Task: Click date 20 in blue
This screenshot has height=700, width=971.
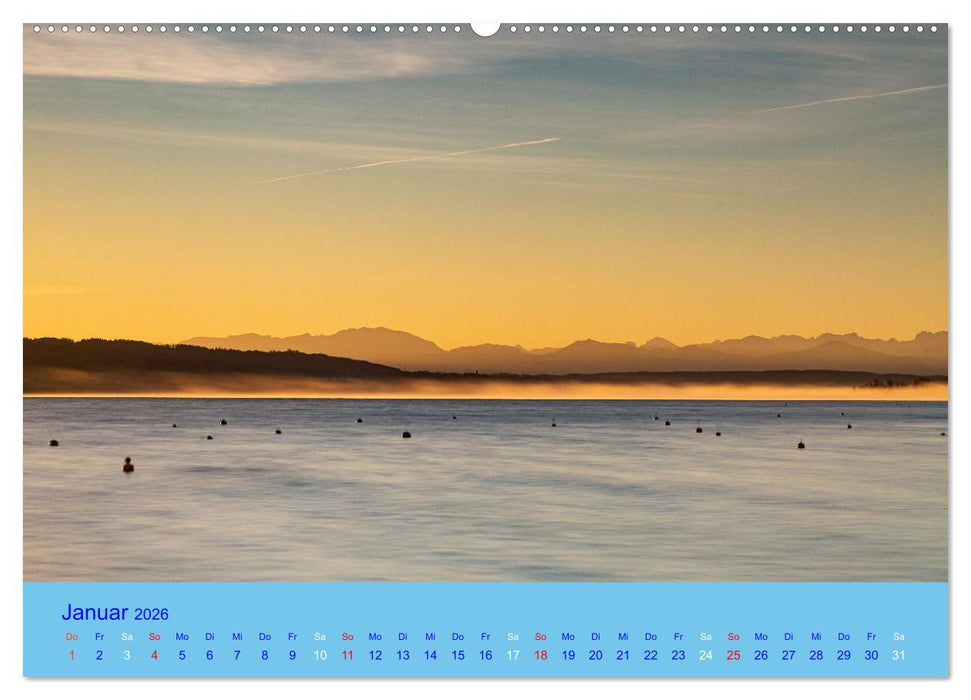Action: [x=596, y=653]
